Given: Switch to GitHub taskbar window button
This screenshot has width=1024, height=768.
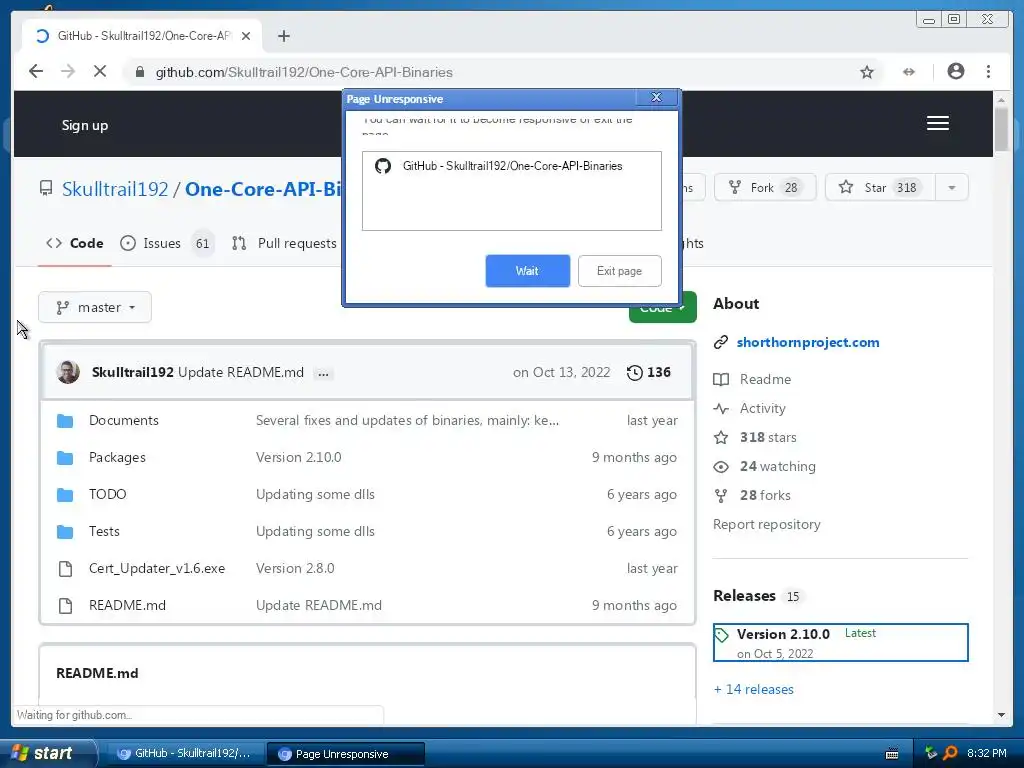Looking at the screenshot, I should coord(185,754).
